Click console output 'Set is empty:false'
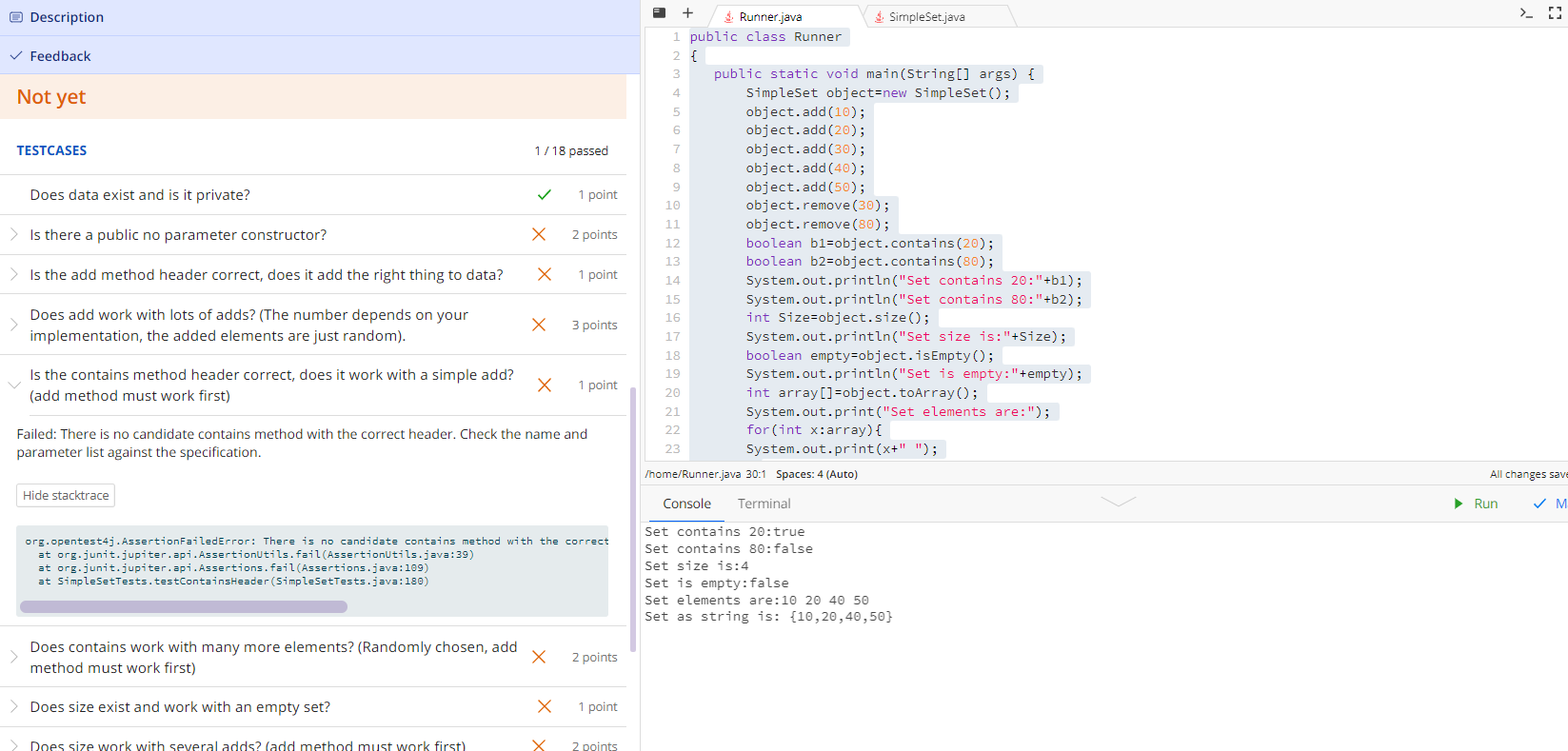This screenshot has height=751, width=1568. pyautogui.click(x=717, y=583)
